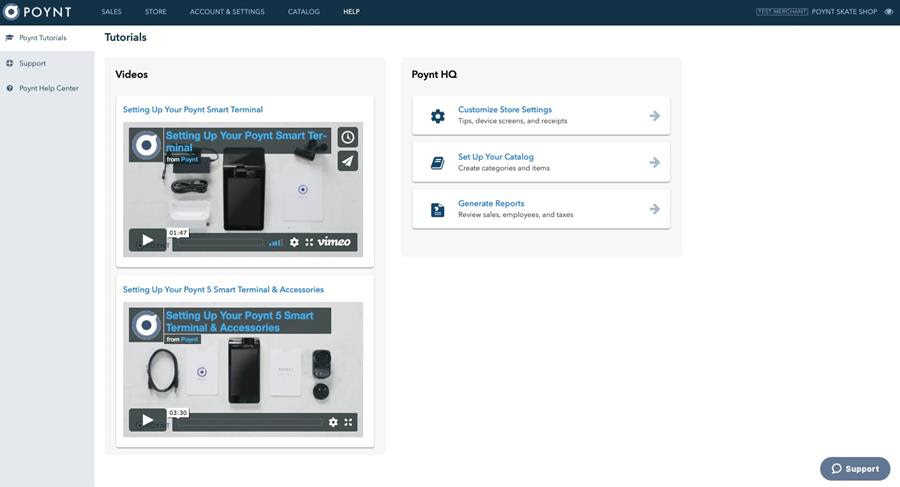Open Poynt Help Center sidebar link
The image size is (900, 487).
[x=49, y=88]
